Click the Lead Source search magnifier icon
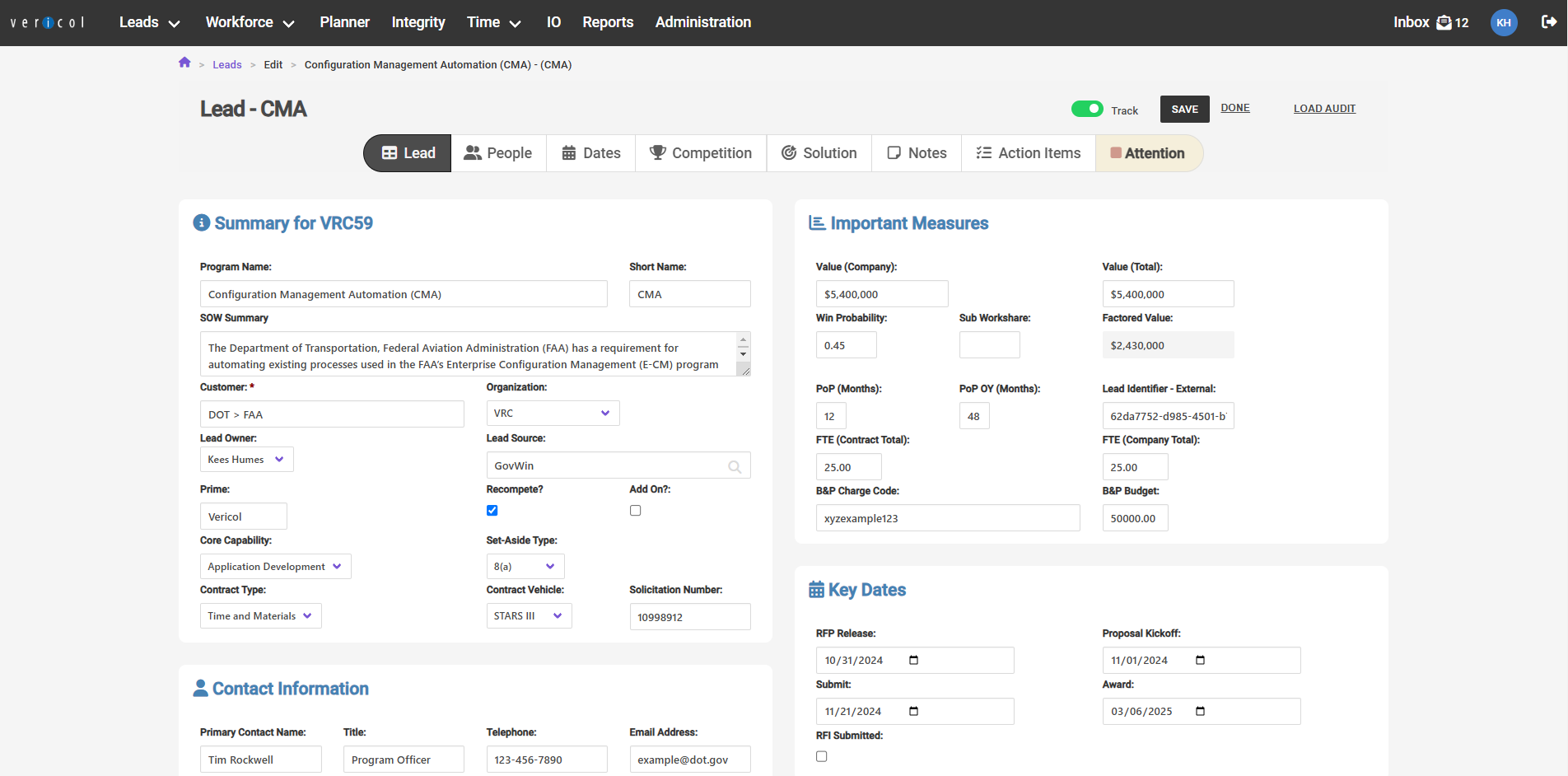1568x776 pixels. 735,466
